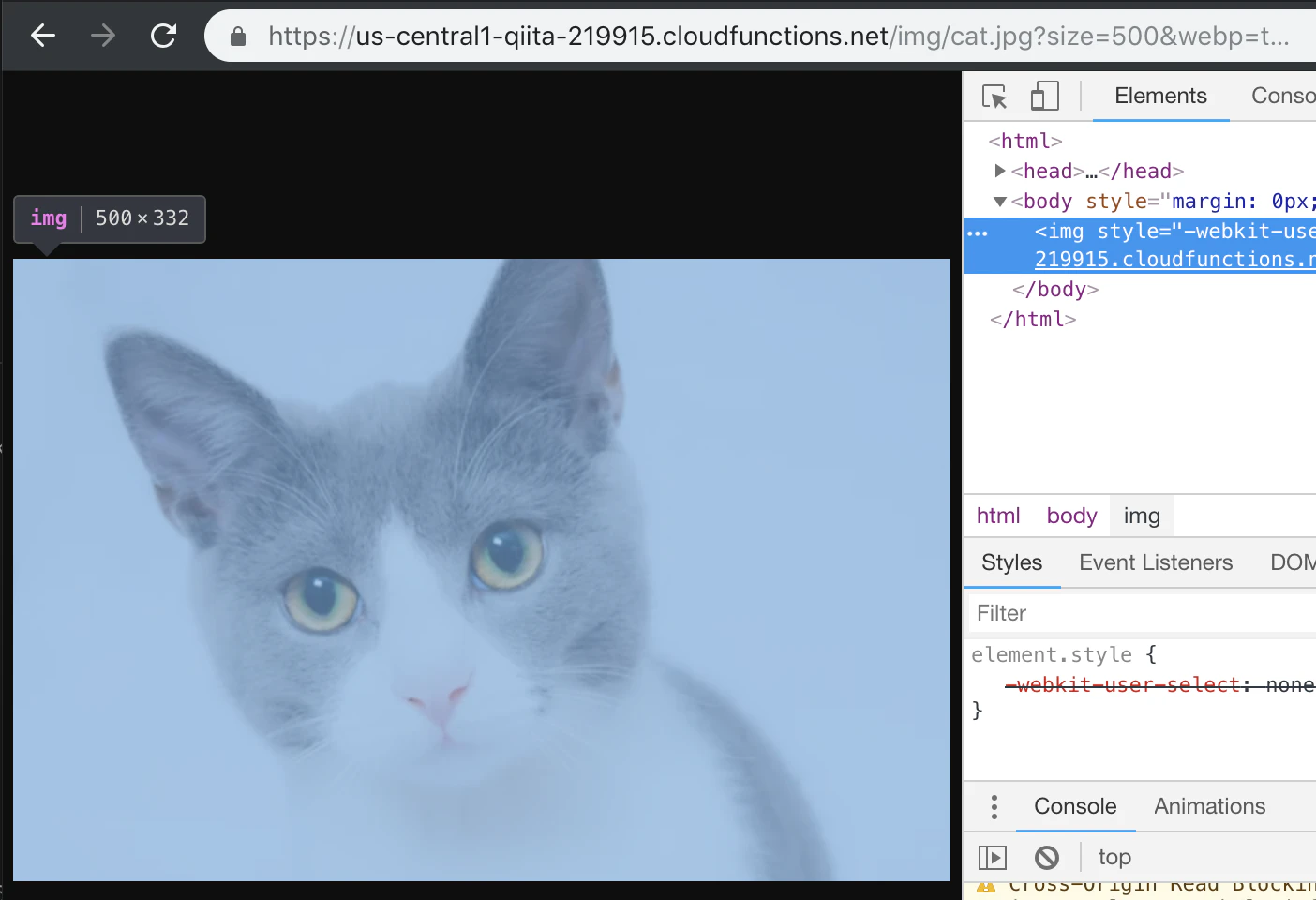Expand the head element node
Viewport: 1316px width, 900px height.
(x=1000, y=171)
